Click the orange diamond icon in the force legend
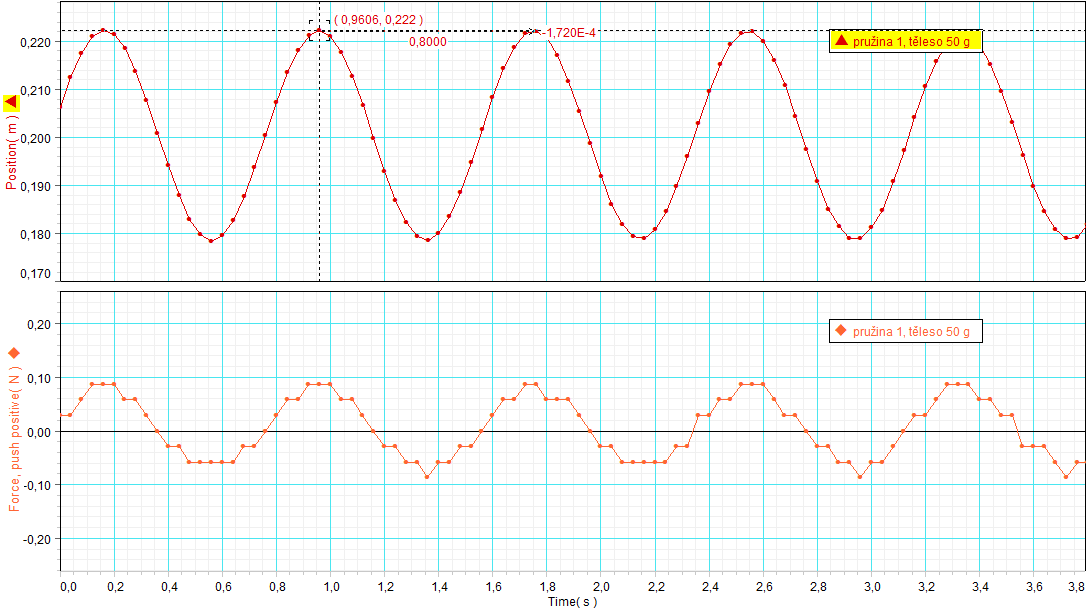 pos(841,330)
